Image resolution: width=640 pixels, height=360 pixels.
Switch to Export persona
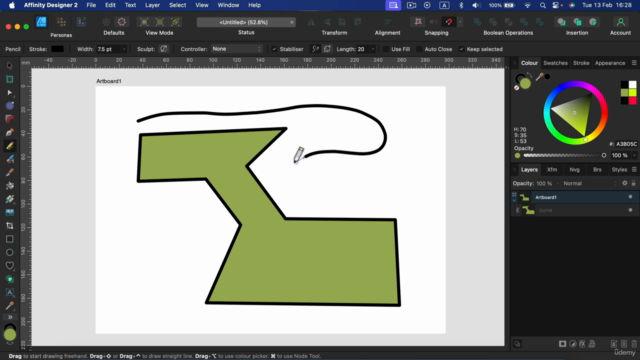[81, 22]
